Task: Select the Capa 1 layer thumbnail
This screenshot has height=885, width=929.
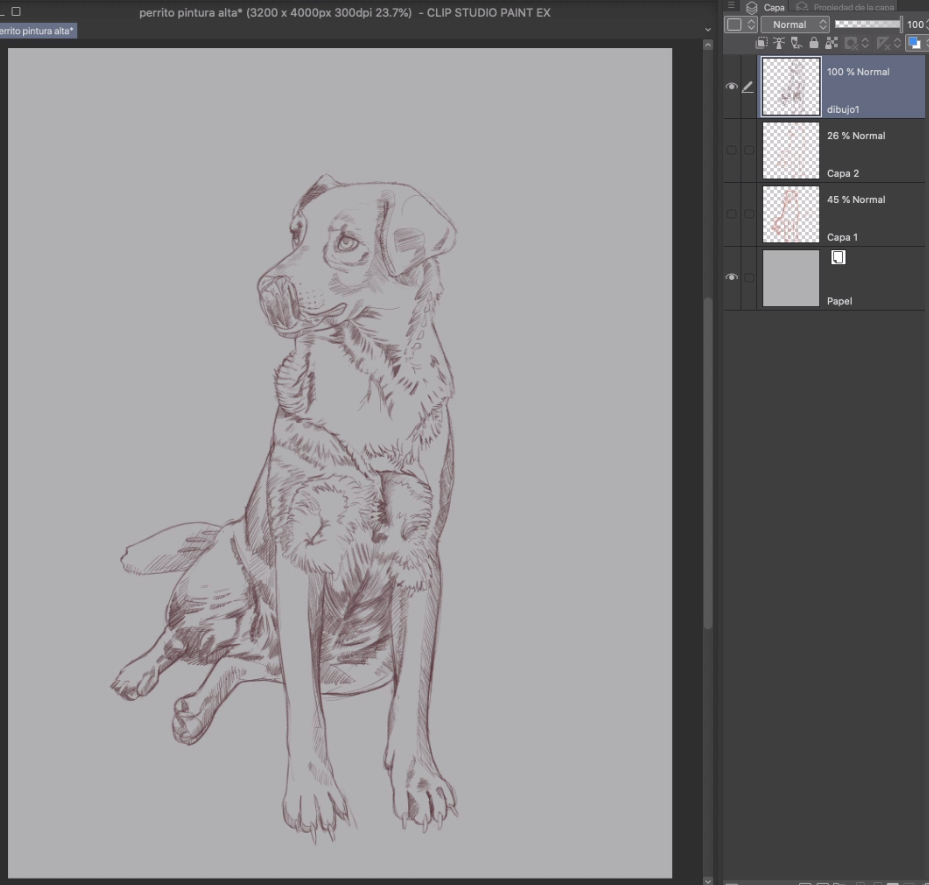Action: click(x=790, y=214)
